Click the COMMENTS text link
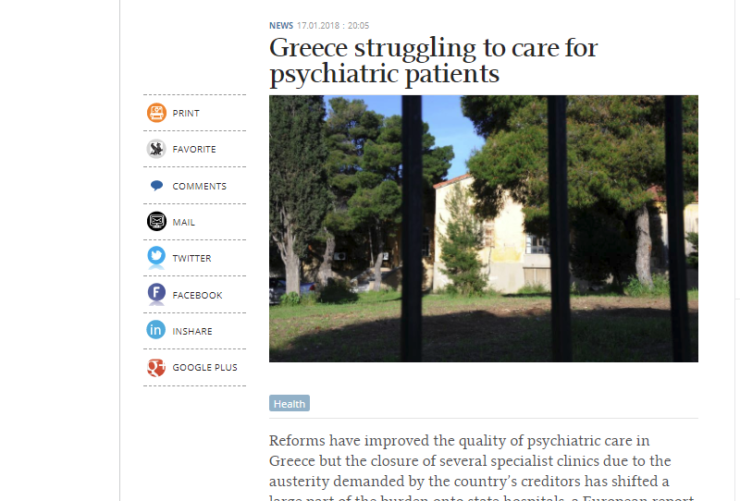This screenshot has width=740, height=501. coord(199,186)
